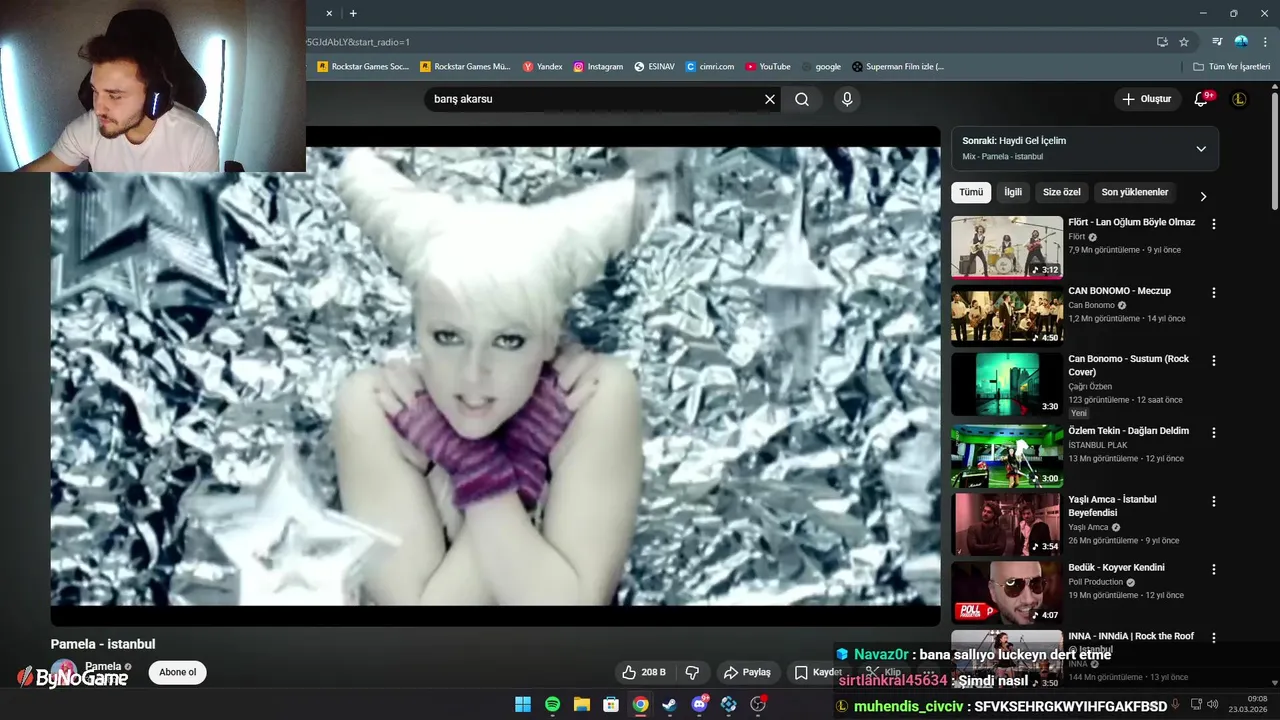Open options for Can Bonomo - Sustum cover
Screen dimensions: 1280x720
tap(1214, 361)
